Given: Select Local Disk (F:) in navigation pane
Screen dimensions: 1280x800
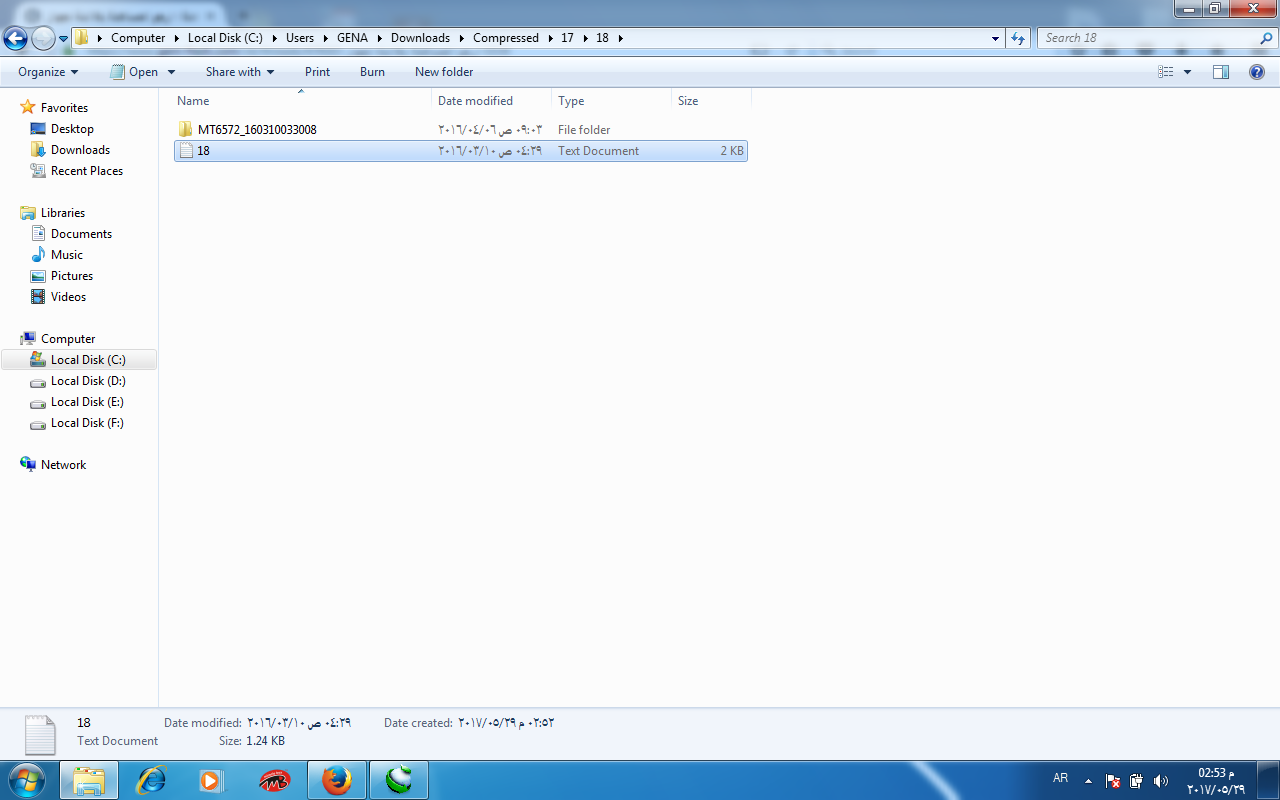Looking at the screenshot, I should pyautogui.click(x=87, y=423).
